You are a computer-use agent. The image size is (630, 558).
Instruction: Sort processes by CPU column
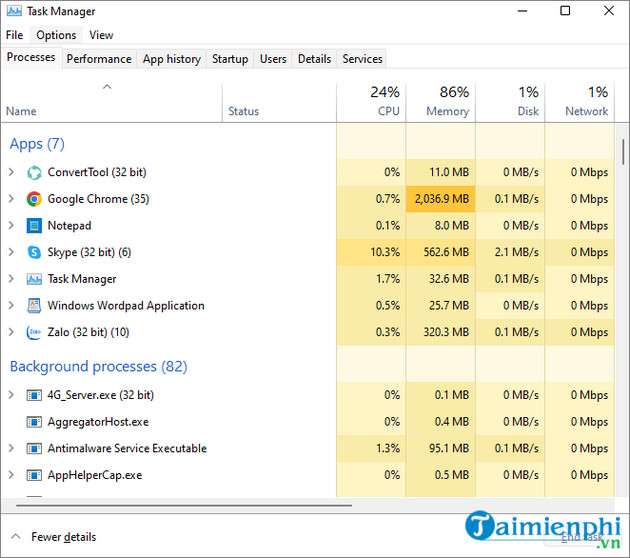[x=371, y=102]
